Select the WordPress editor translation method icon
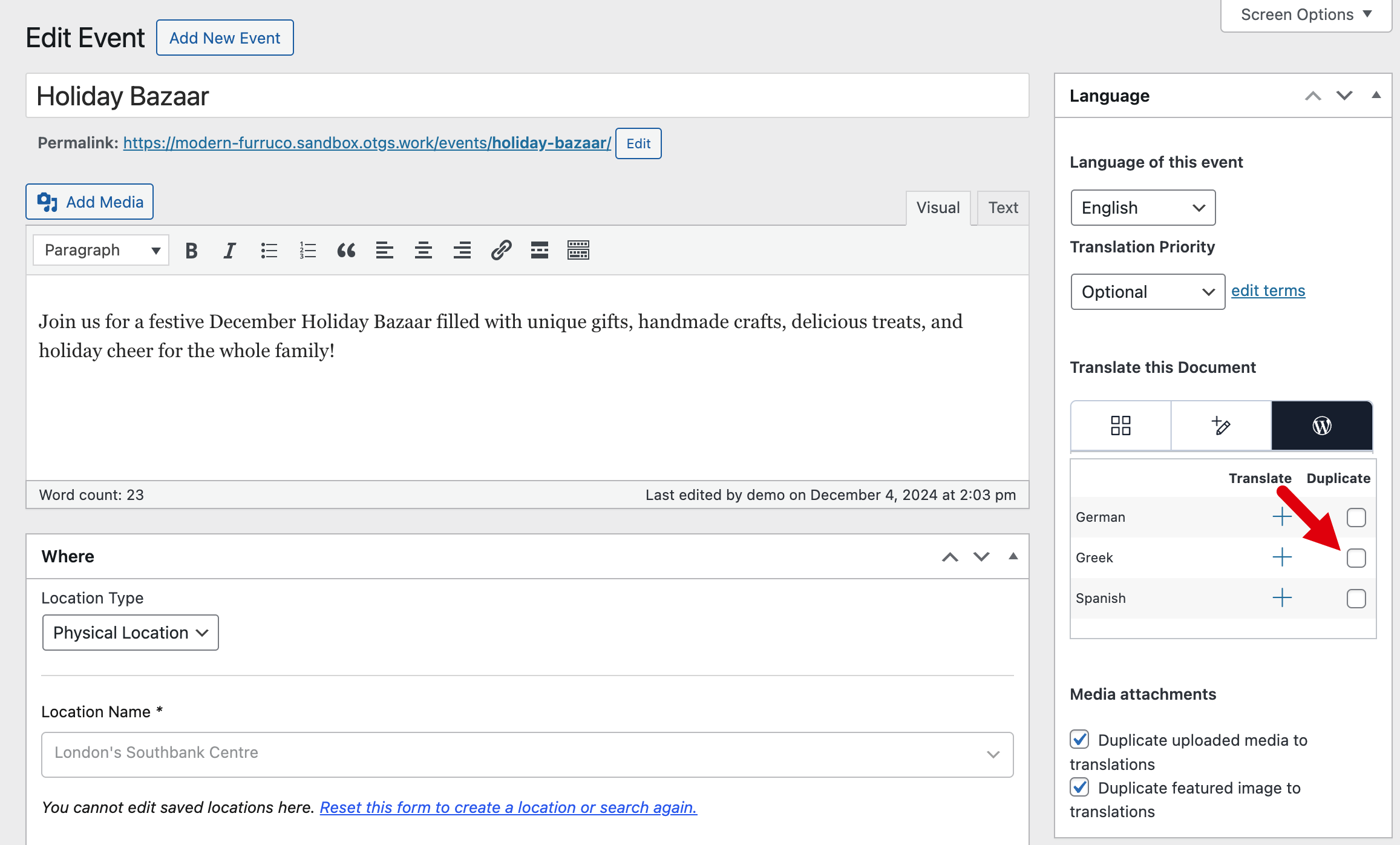 [x=1321, y=426]
